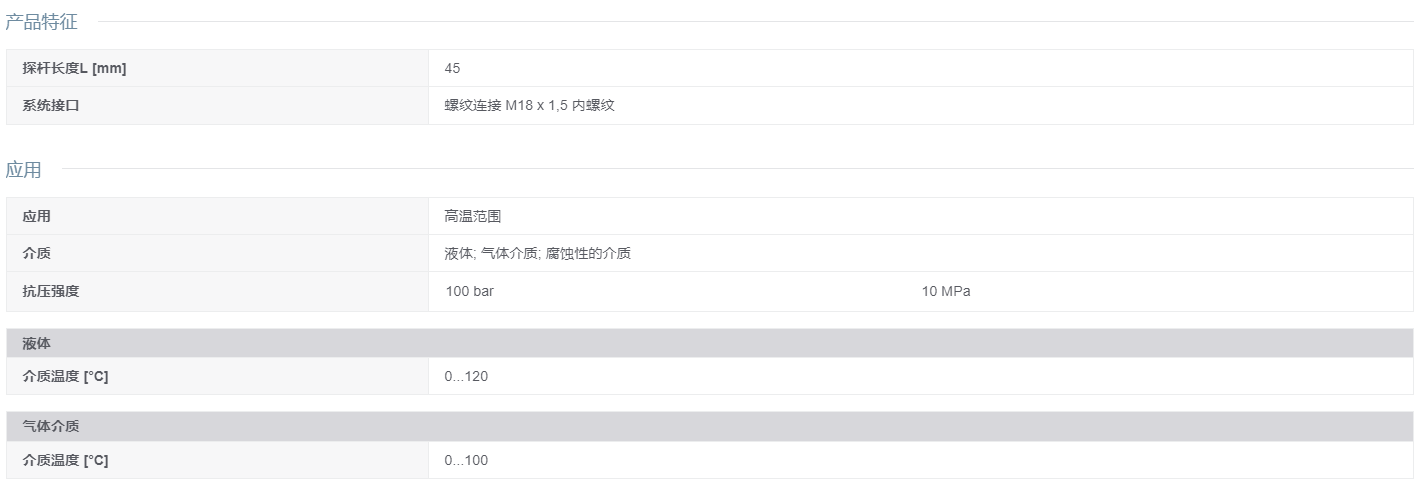Click the 0...100 temperature value

(466, 460)
